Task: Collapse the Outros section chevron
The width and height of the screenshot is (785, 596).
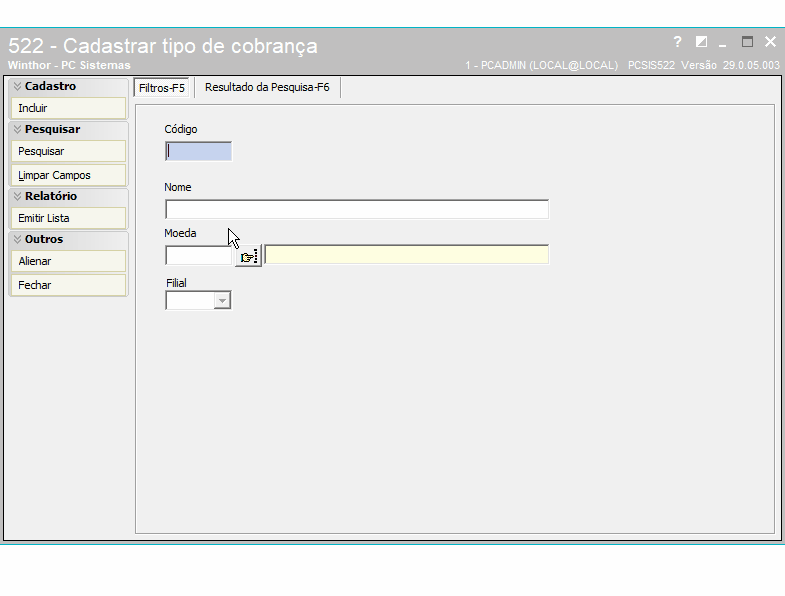Action: pos(18,239)
